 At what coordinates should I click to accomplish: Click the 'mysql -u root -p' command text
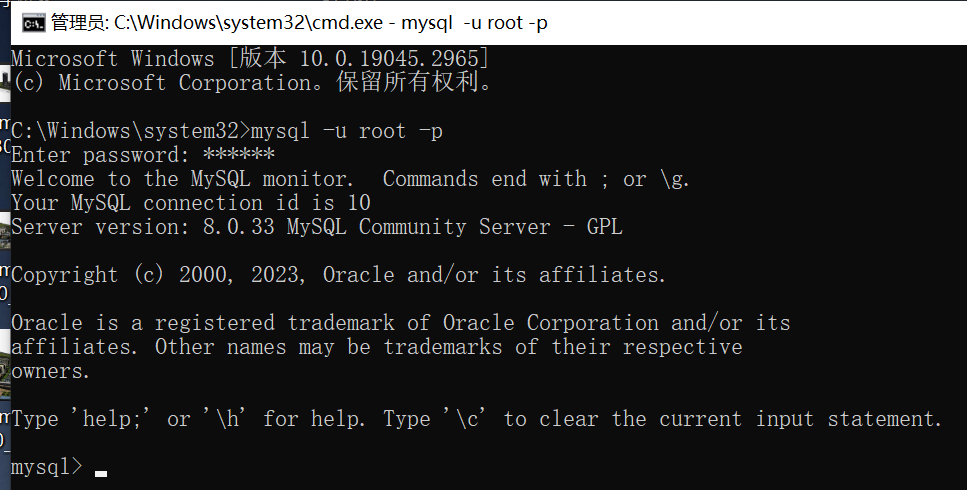point(347,131)
